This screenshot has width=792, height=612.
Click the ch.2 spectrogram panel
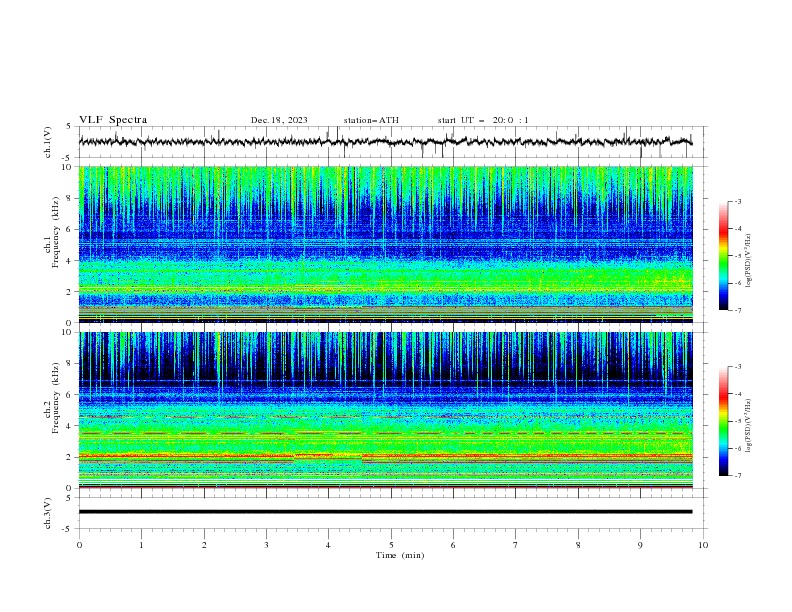[x=385, y=410]
